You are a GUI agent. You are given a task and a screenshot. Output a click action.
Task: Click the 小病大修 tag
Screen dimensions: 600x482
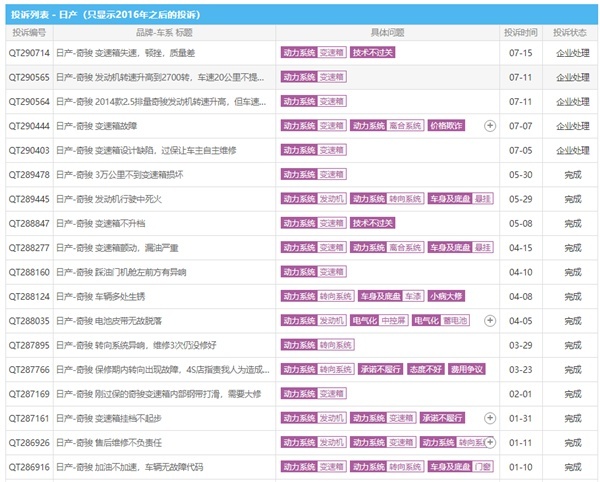[x=446, y=296]
